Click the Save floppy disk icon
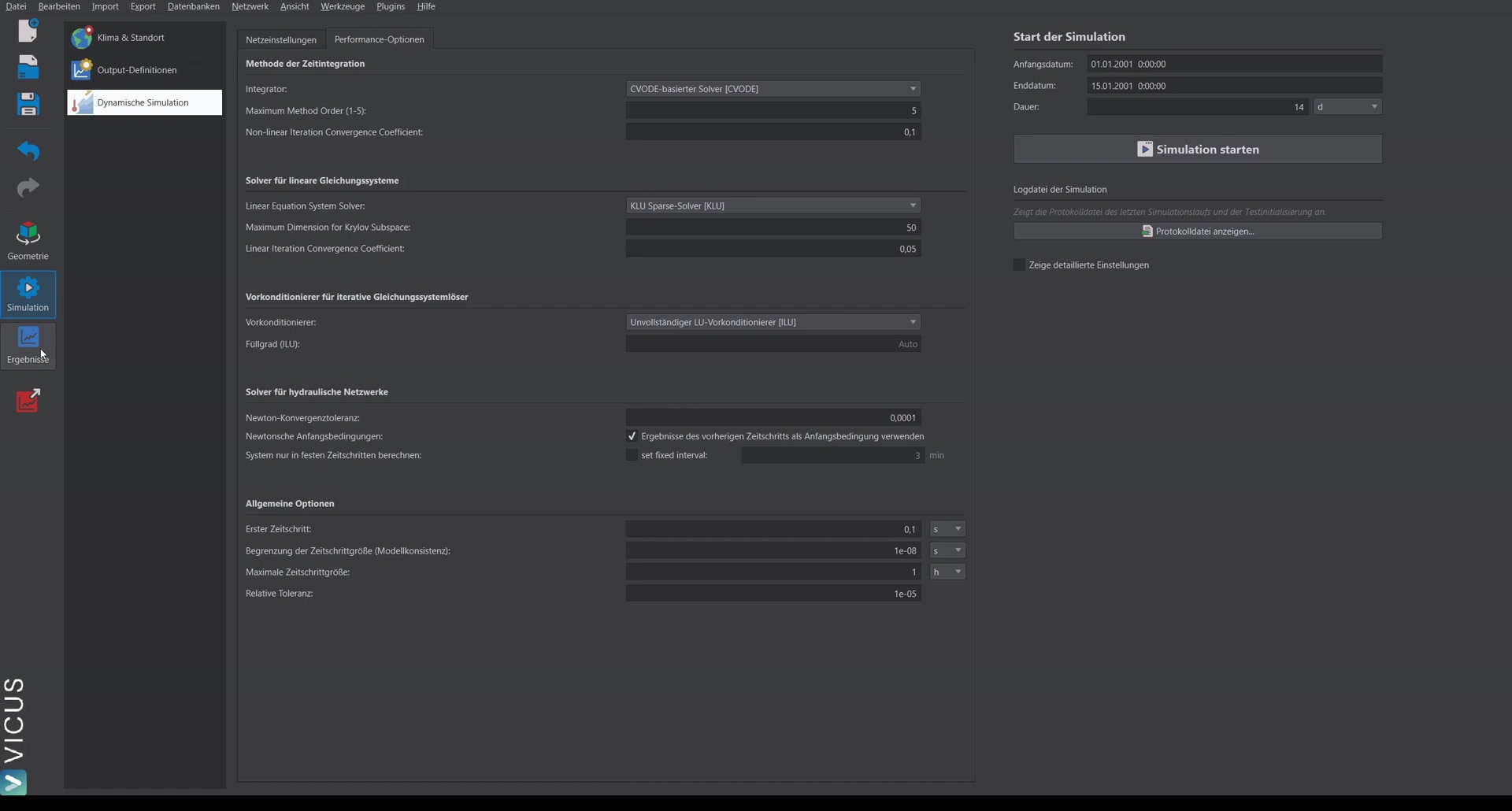Image resolution: width=1512 pixels, height=811 pixels. pos(28,104)
